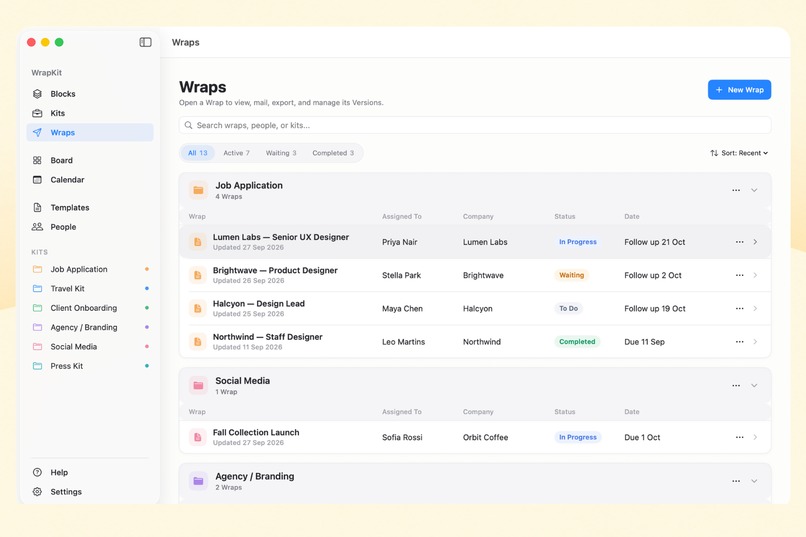Open Halcyon — Design Lead
Screen dimensions: 806x537
point(259,304)
